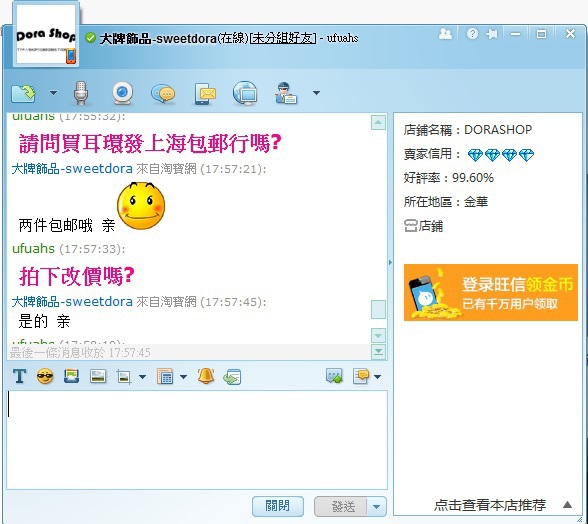This screenshot has height=524, width=588.
Task: Click the 關閉 close chat button
Action: click(x=278, y=506)
